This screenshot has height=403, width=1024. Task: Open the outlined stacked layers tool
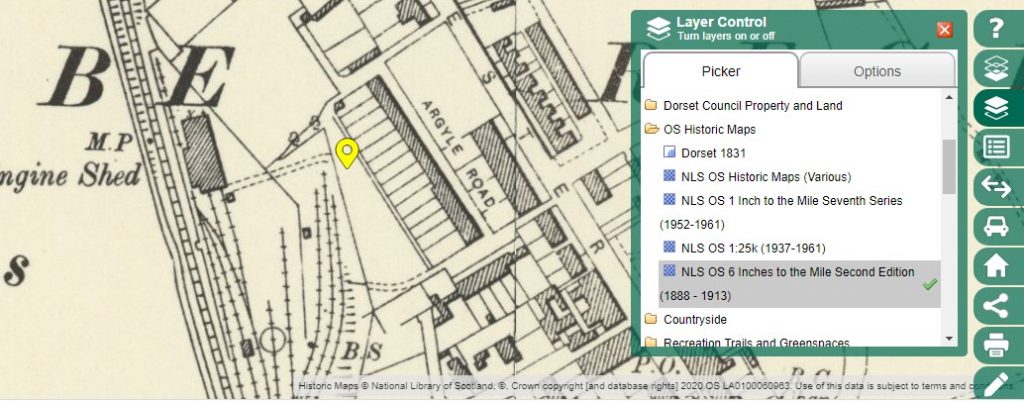coord(997,68)
